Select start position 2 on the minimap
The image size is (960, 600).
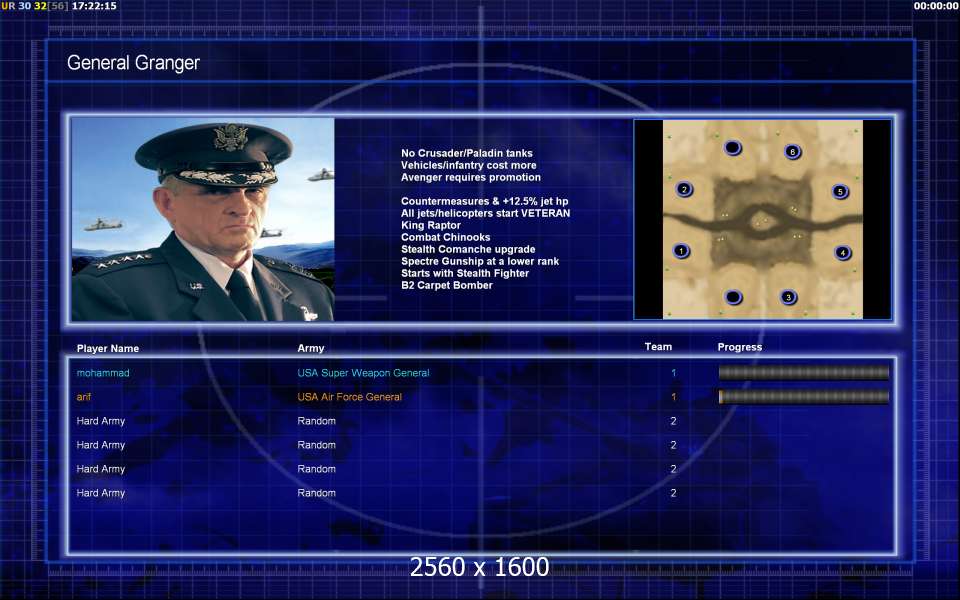(684, 189)
